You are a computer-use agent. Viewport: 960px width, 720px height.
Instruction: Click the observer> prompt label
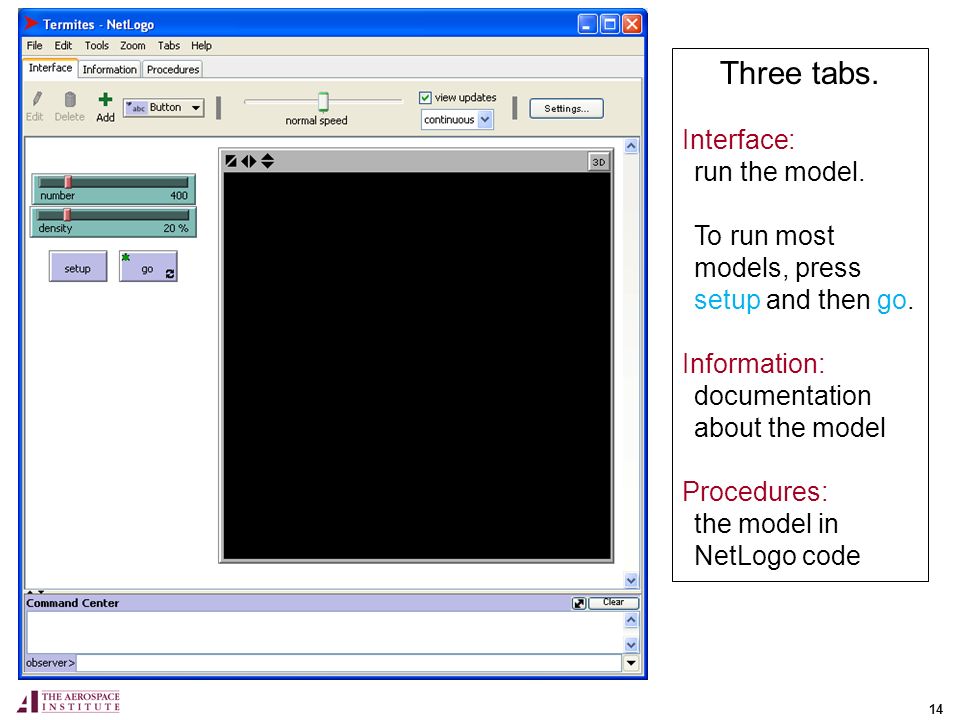pyautogui.click(x=50, y=662)
